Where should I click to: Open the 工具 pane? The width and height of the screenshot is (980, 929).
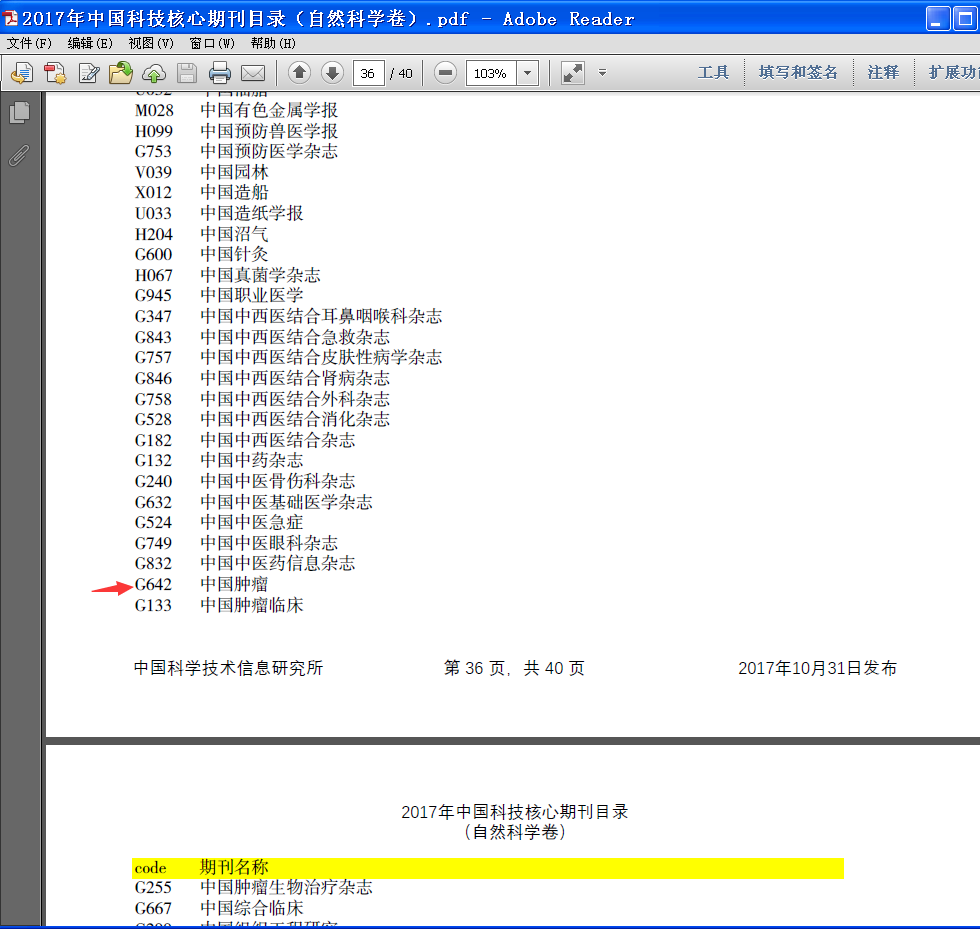(713, 73)
